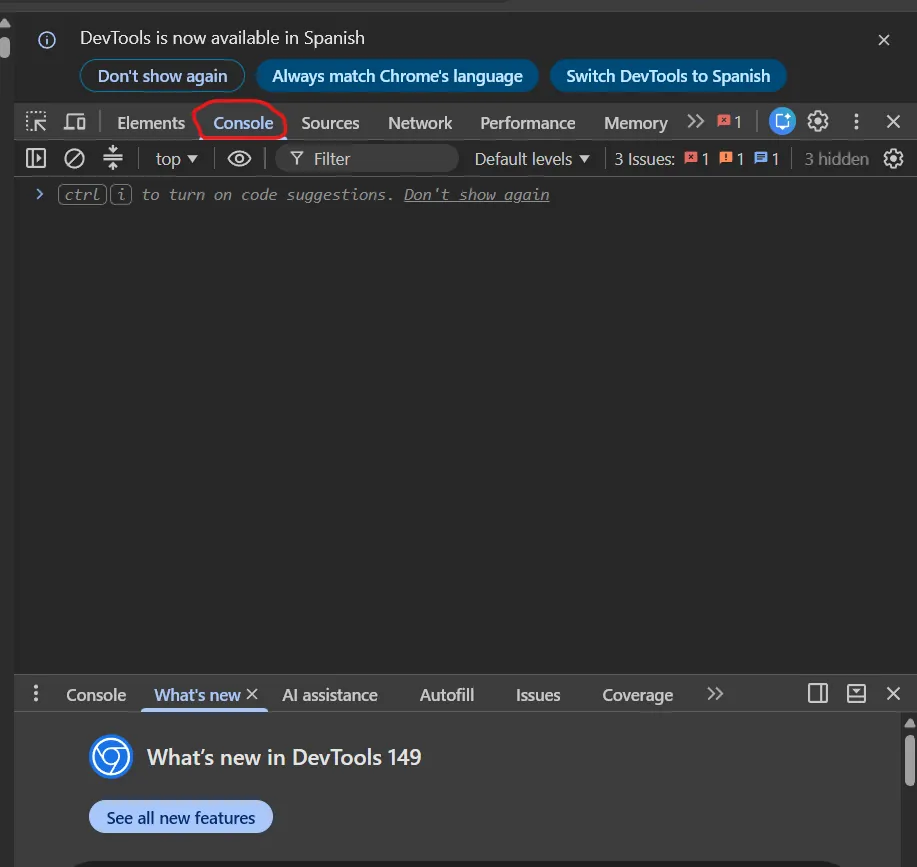Click the 3 hidden messages label
The width and height of the screenshot is (917, 867).
tap(836, 159)
